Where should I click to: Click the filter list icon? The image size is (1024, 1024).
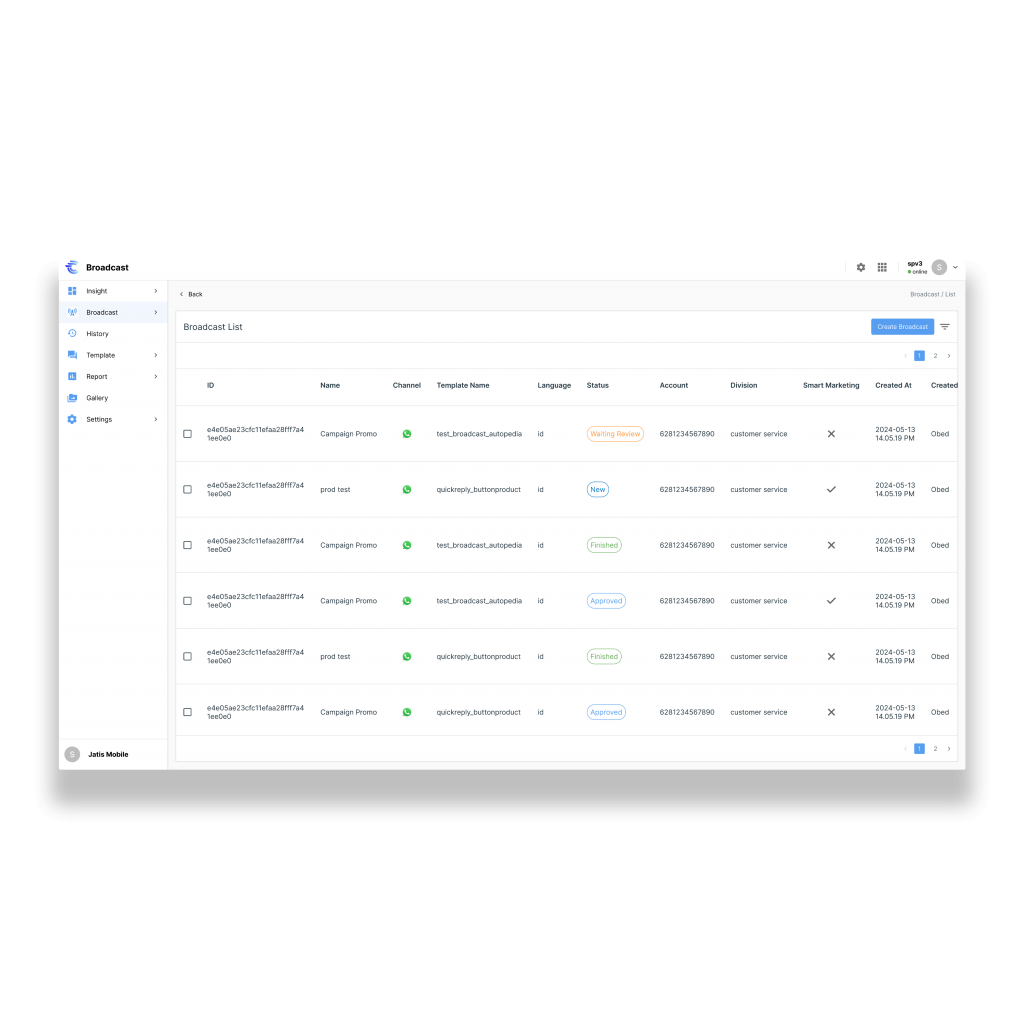pyautogui.click(x=945, y=327)
